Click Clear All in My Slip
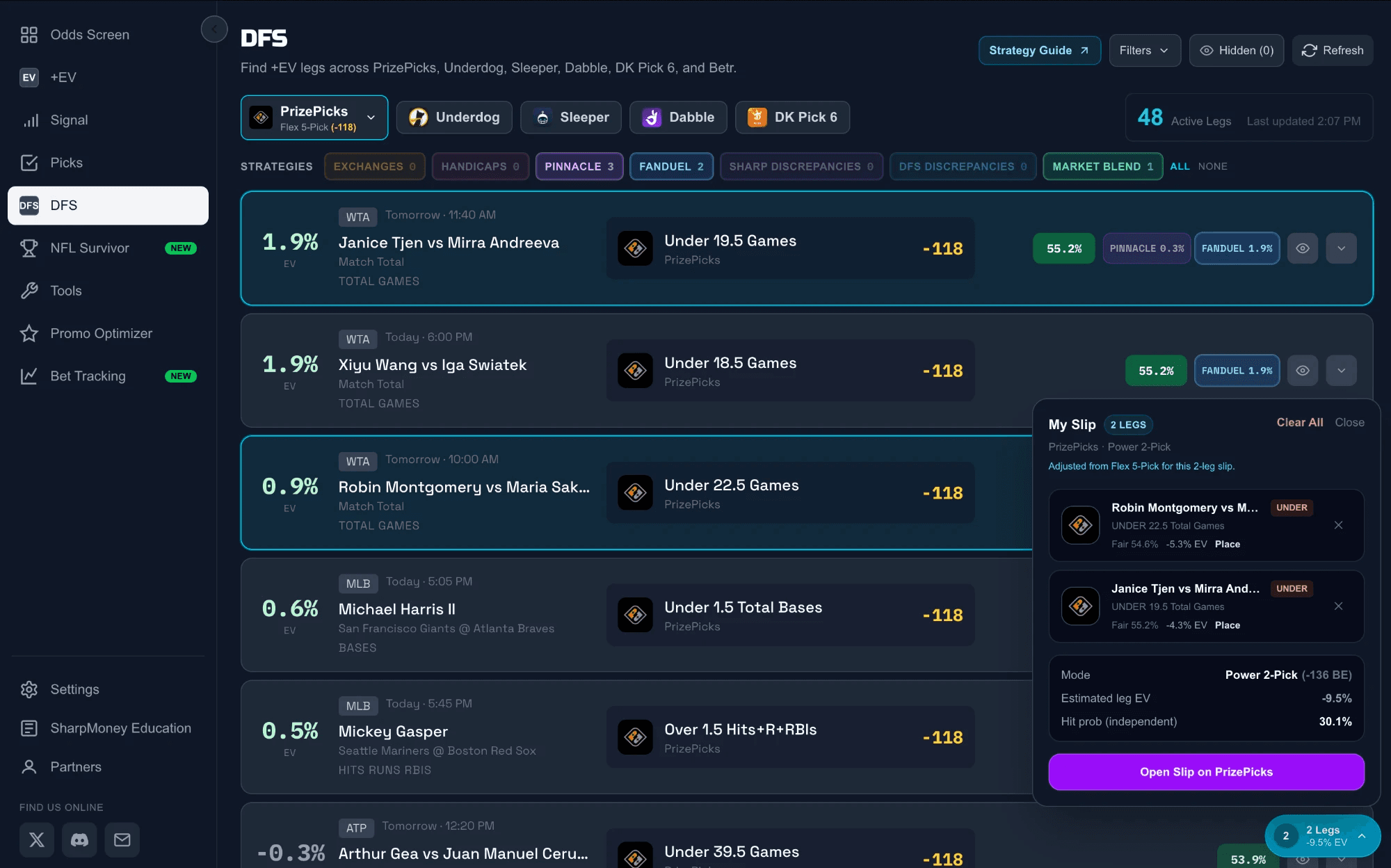Screen dimensions: 1391x868 click(x=1299, y=423)
